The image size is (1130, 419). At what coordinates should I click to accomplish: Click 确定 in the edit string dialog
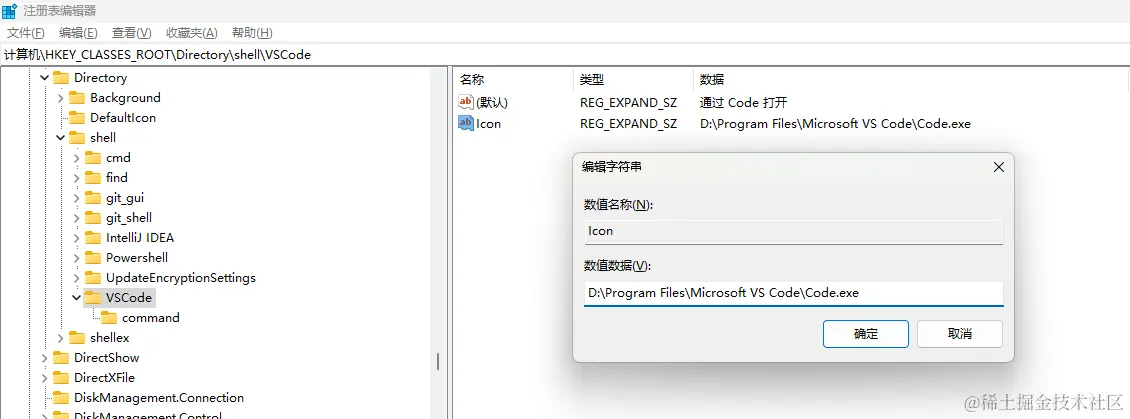point(866,334)
